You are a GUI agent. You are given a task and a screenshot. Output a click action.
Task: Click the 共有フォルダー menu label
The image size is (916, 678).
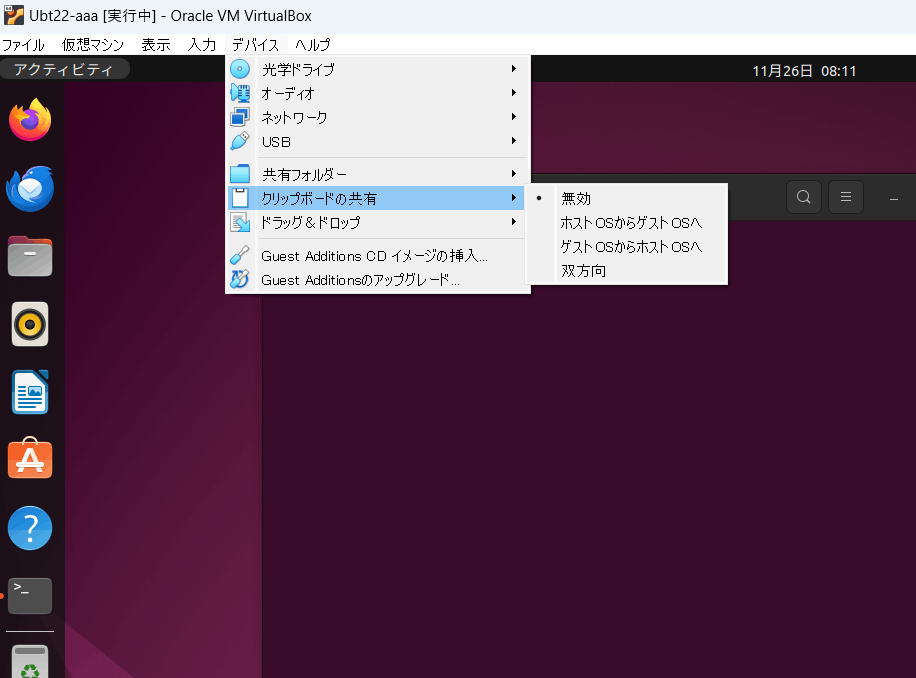tap(304, 175)
